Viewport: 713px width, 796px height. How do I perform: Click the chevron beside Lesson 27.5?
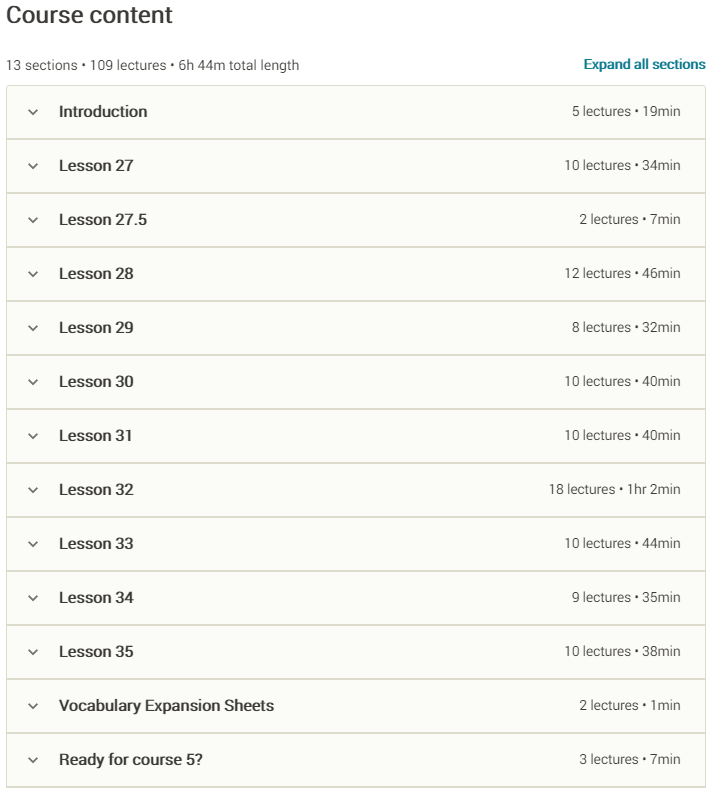33,220
